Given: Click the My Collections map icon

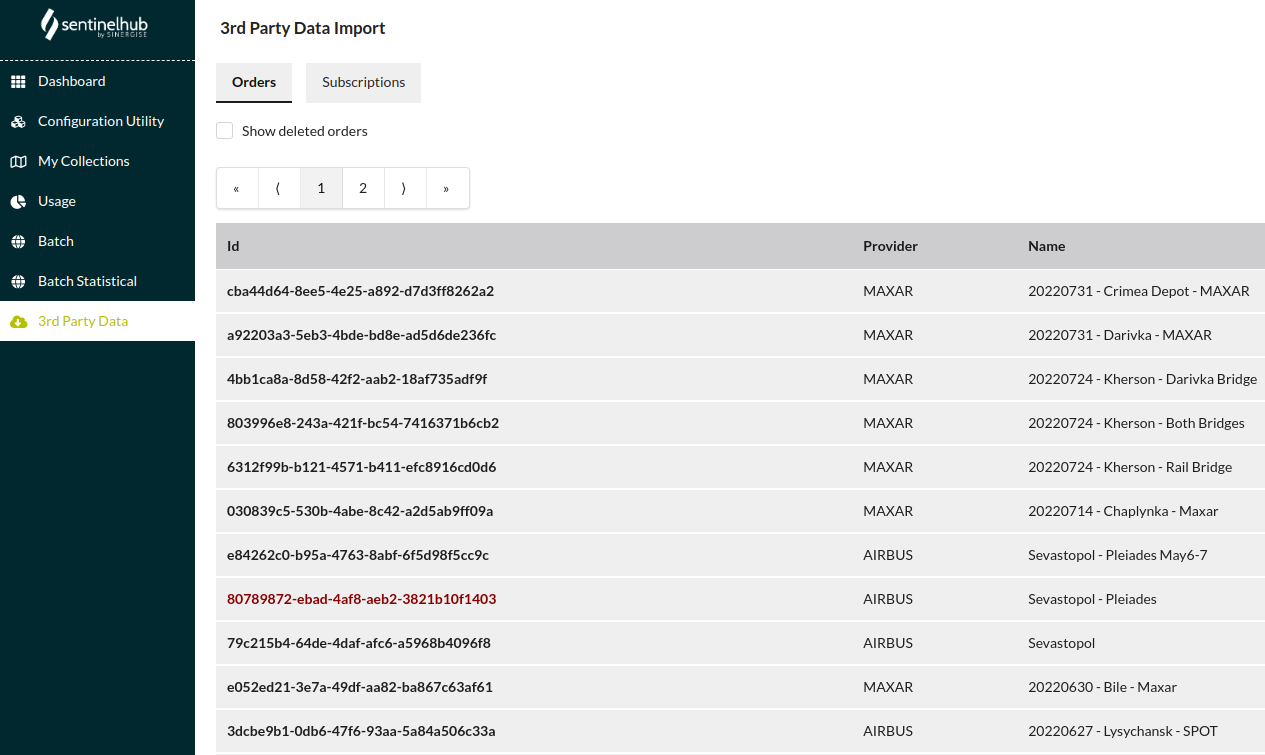Looking at the screenshot, I should 18,161.
